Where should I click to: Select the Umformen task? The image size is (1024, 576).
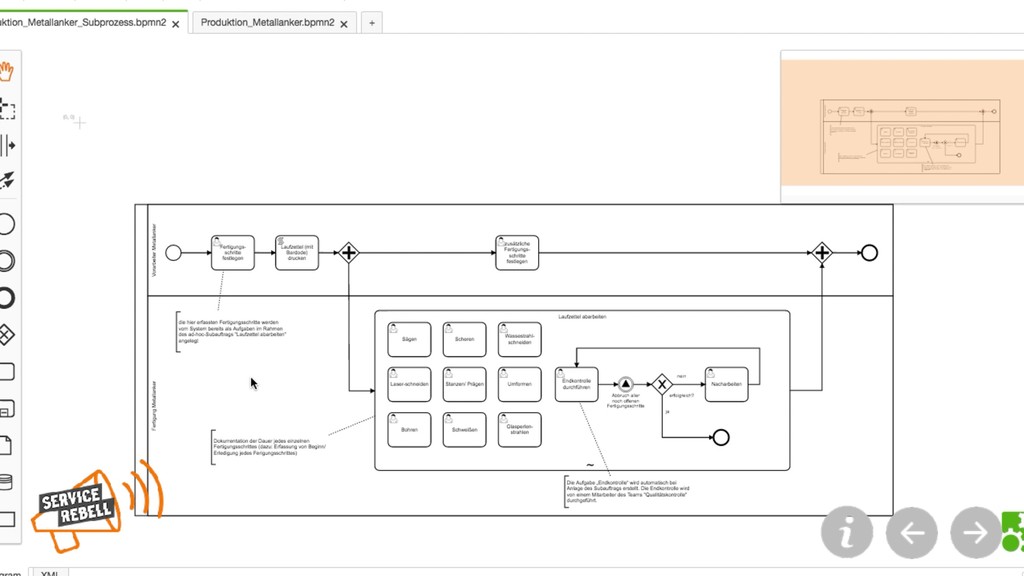click(x=519, y=384)
